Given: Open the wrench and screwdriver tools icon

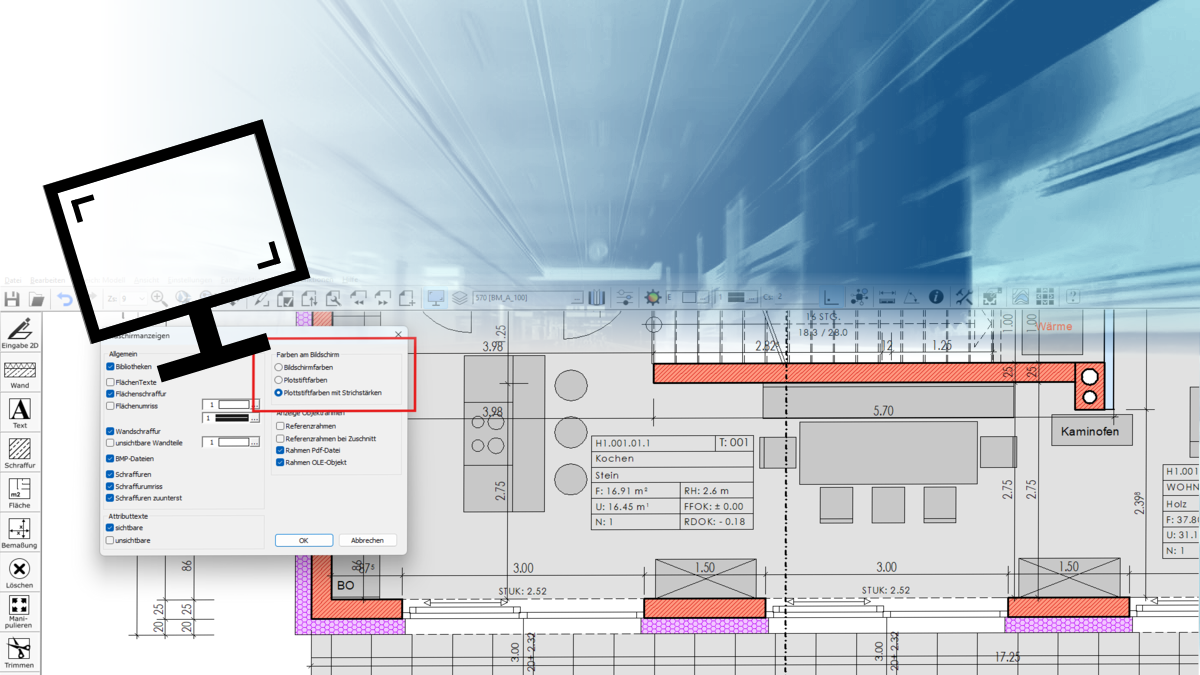Looking at the screenshot, I should 965,297.
